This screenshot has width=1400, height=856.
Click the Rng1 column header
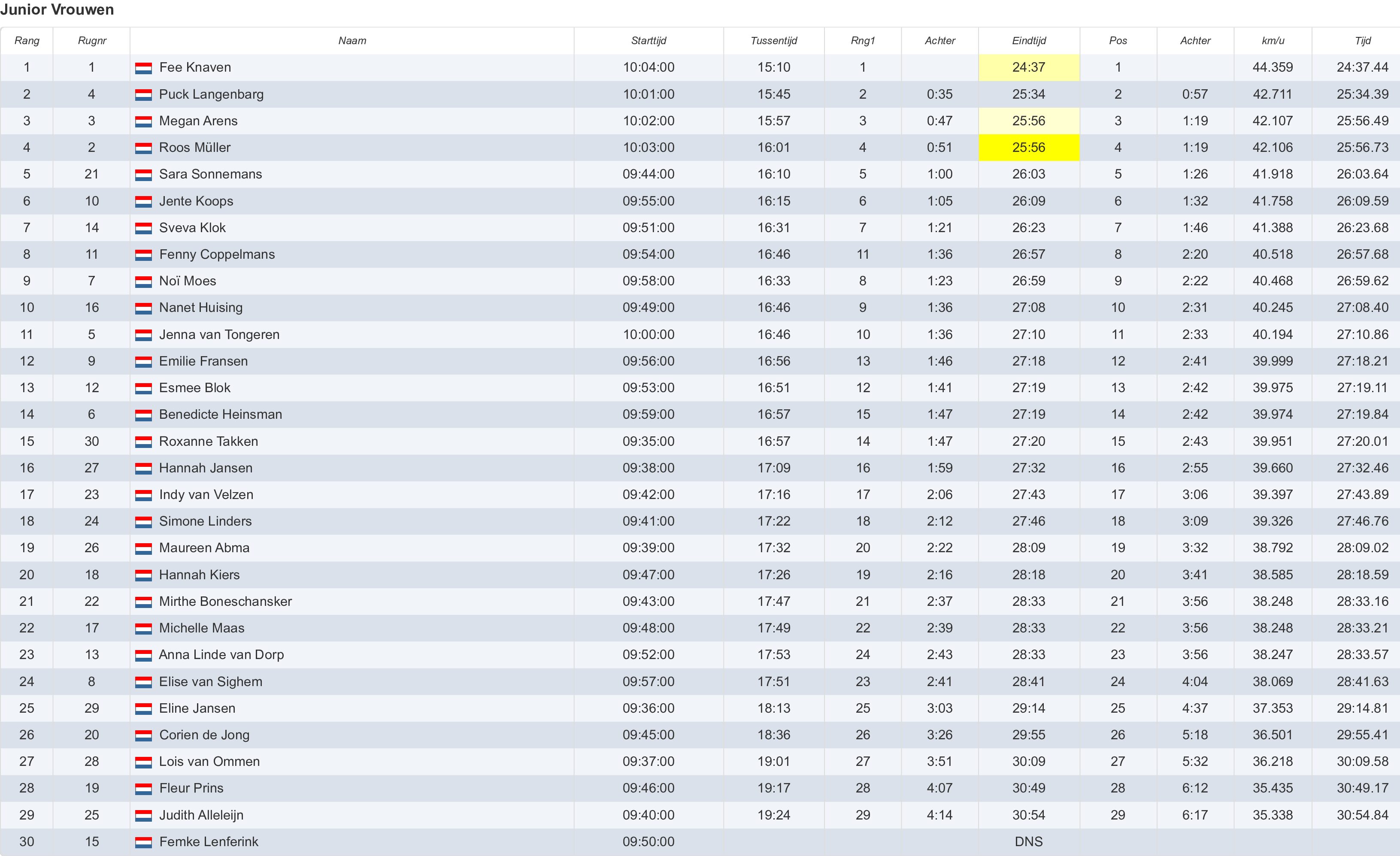[863, 40]
